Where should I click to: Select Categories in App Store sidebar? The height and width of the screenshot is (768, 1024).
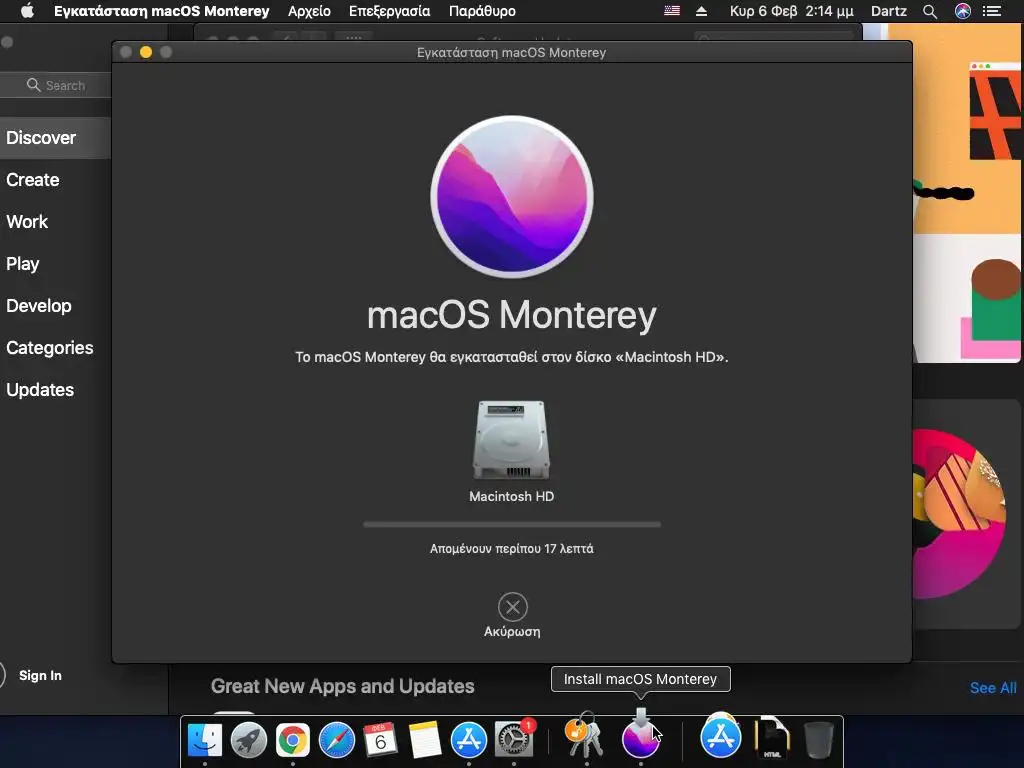tap(50, 347)
